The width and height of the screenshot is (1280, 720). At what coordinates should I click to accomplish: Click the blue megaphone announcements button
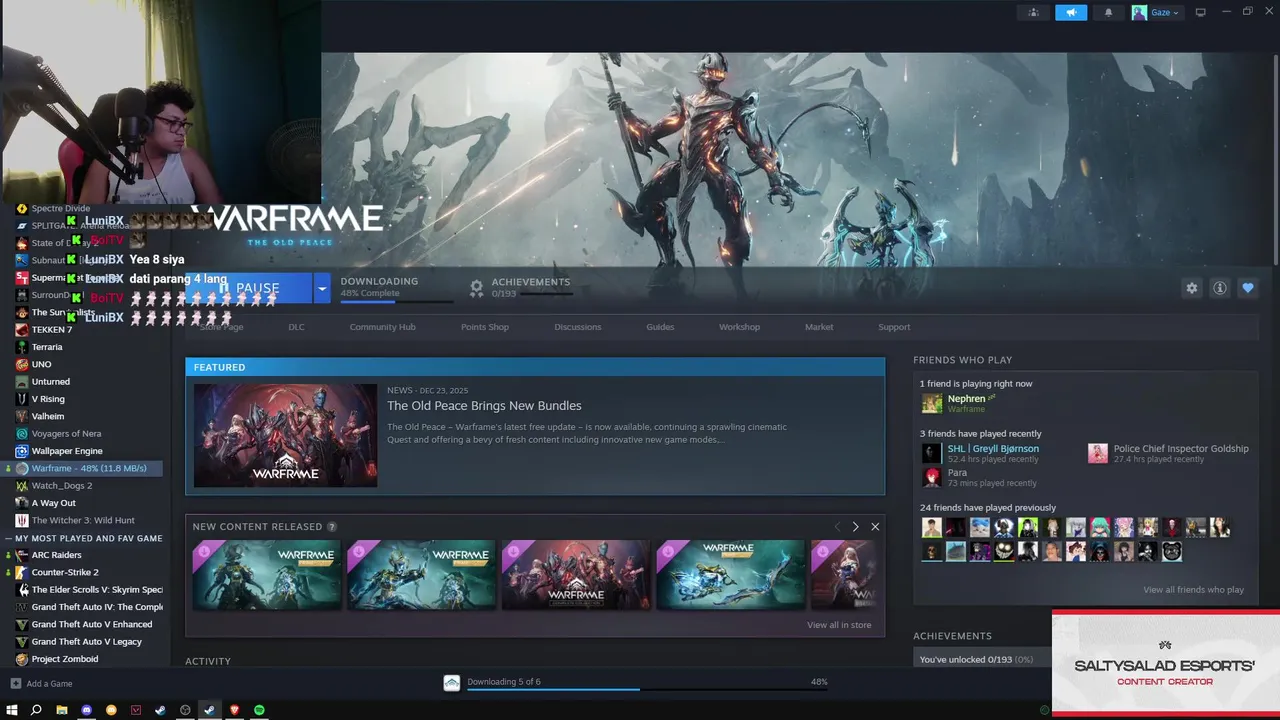(1071, 12)
